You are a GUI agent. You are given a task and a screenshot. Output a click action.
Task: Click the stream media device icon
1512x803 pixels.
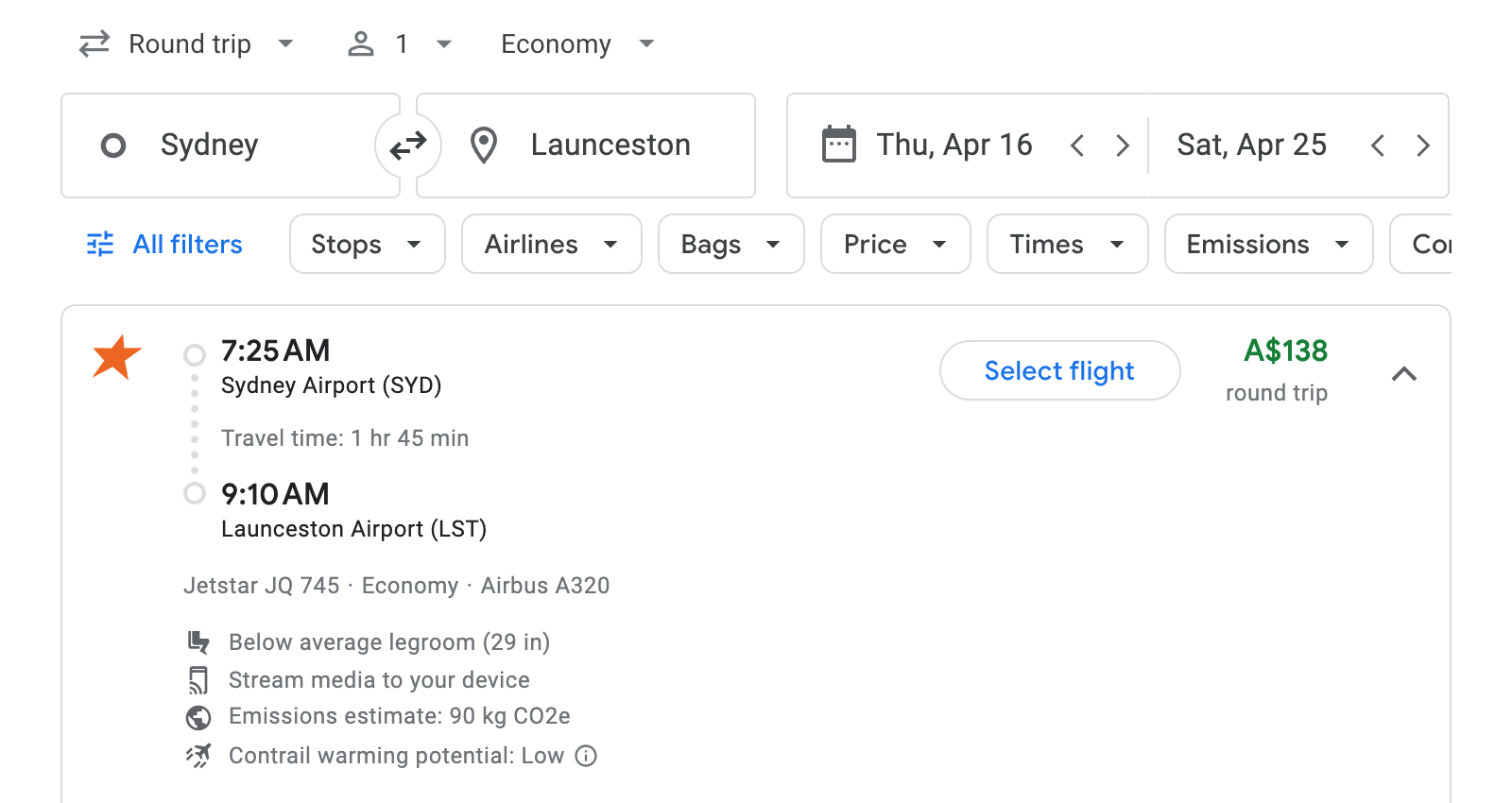199,679
